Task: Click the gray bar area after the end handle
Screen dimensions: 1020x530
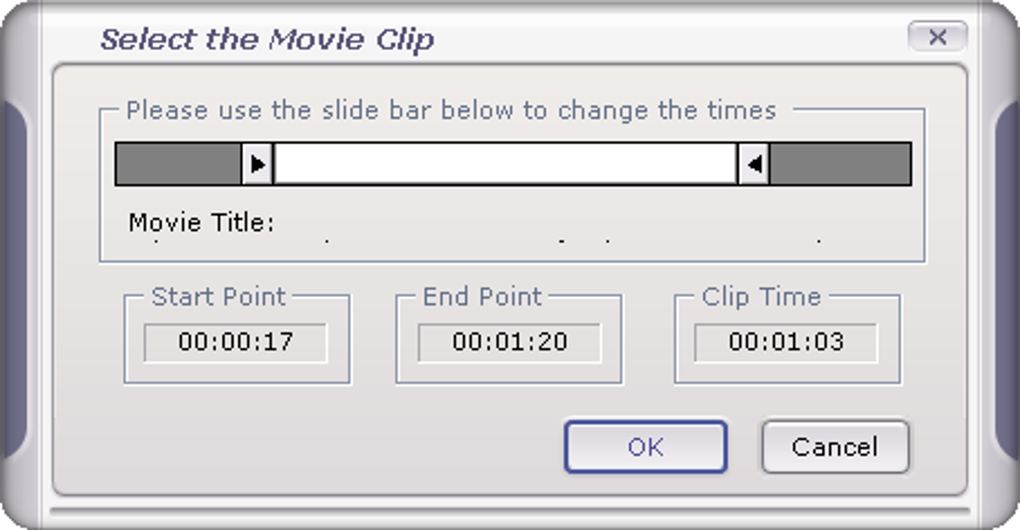Action: tap(840, 164)
